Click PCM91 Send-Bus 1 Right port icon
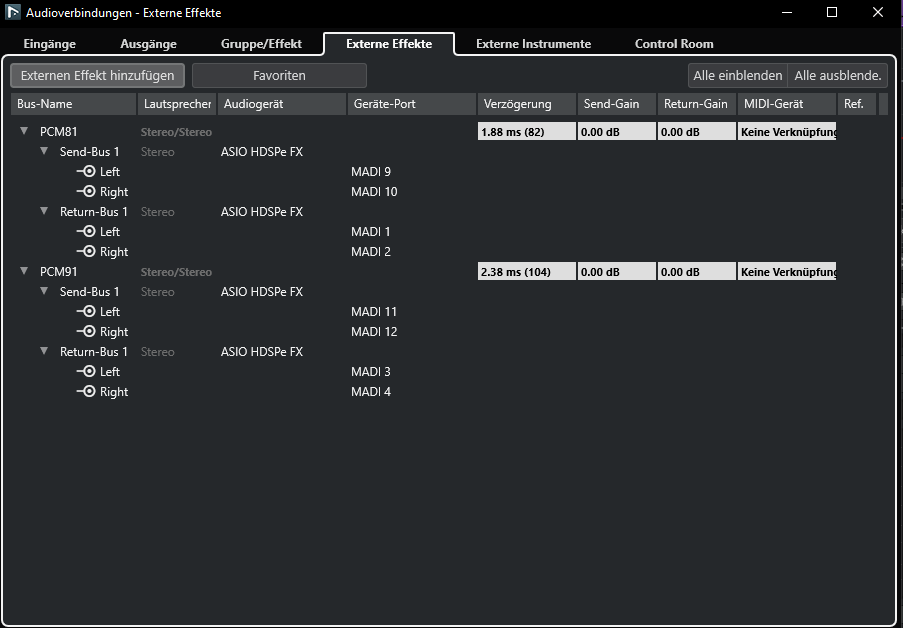 (86, 331)
